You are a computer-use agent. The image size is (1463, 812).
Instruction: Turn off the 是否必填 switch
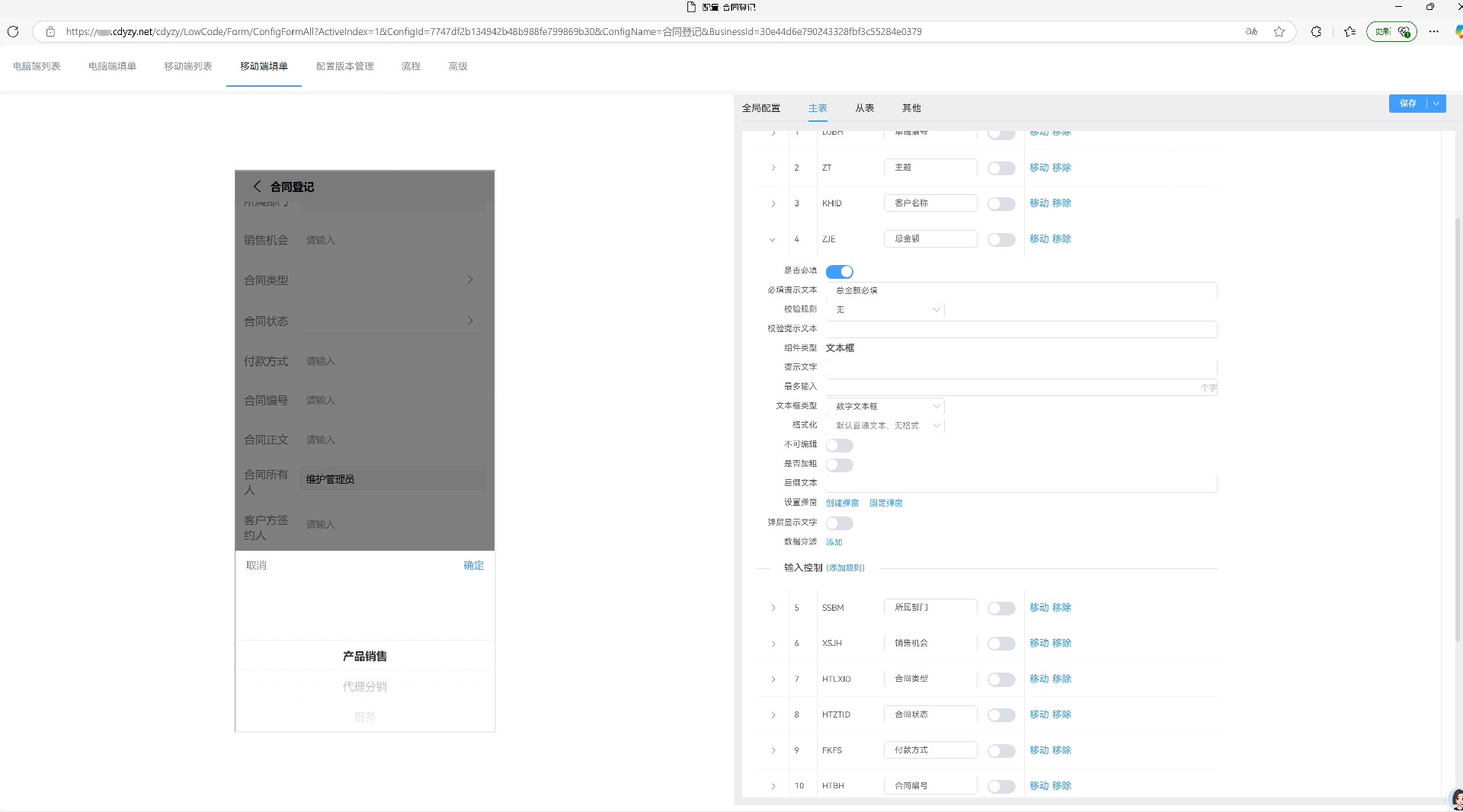839,272
